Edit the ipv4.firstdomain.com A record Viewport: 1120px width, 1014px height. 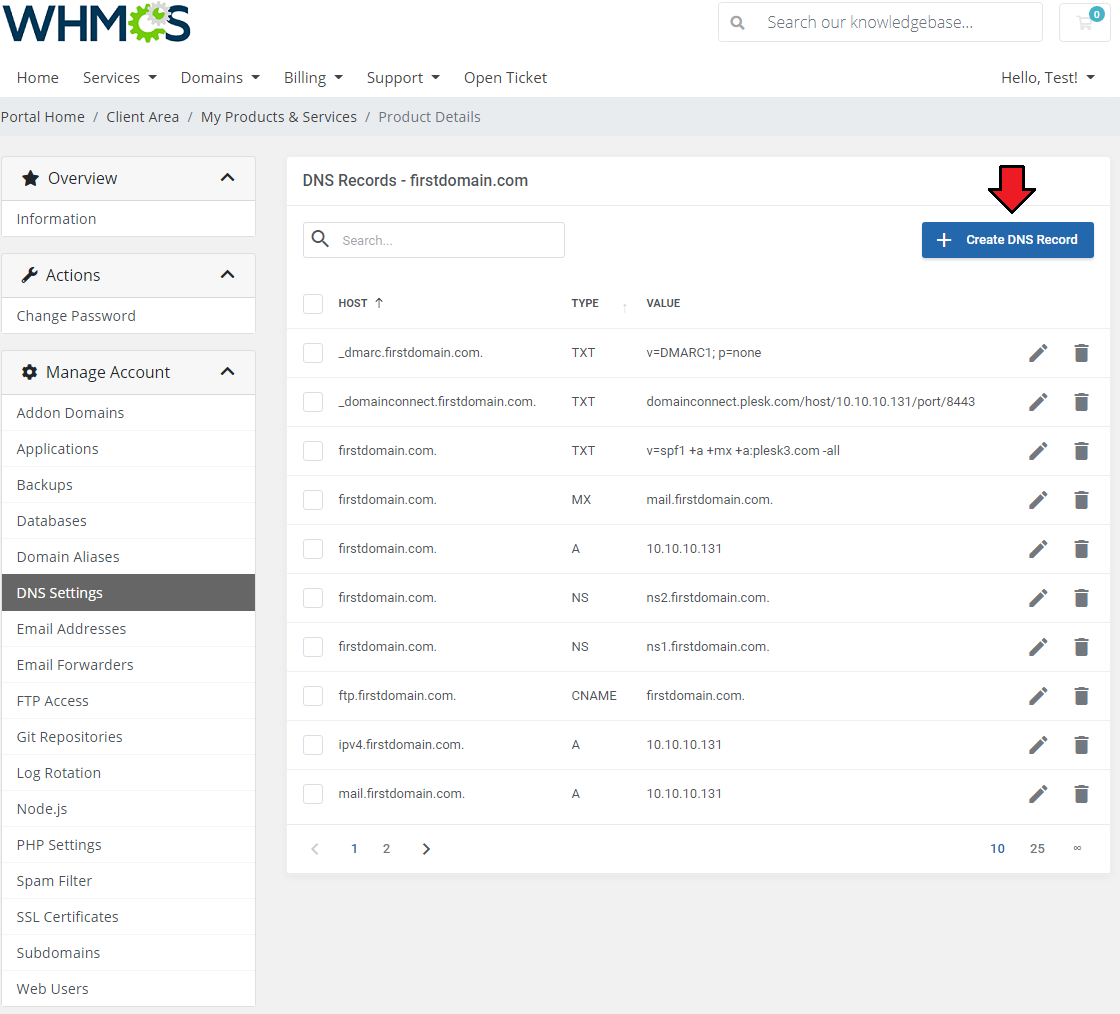coord(1038,745)
